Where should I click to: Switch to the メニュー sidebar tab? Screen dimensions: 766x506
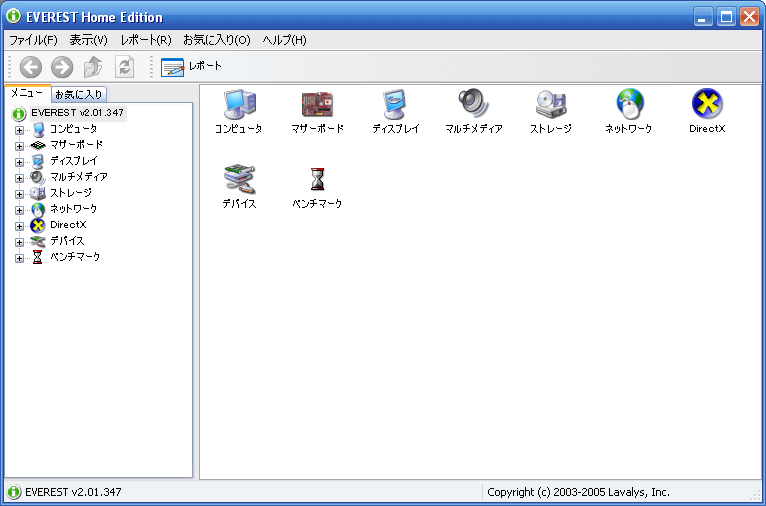point(27,93)
